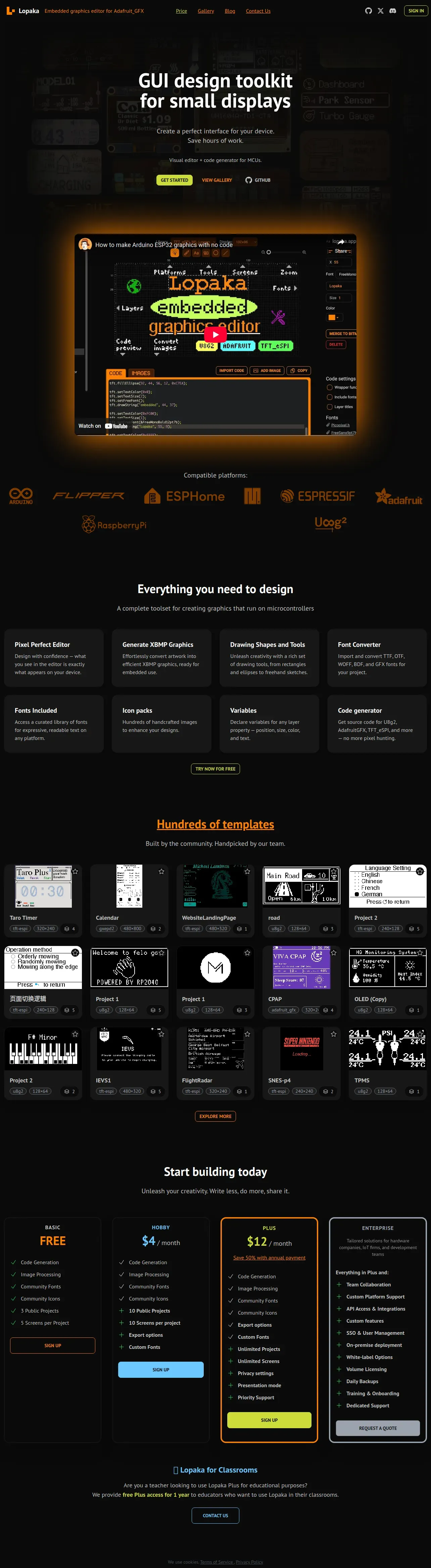Image resolution: width=431 pixels, height=1568 pixels.
Task: Click the Lopaka for Classrooms heading
Action: tap(215, 1470)
